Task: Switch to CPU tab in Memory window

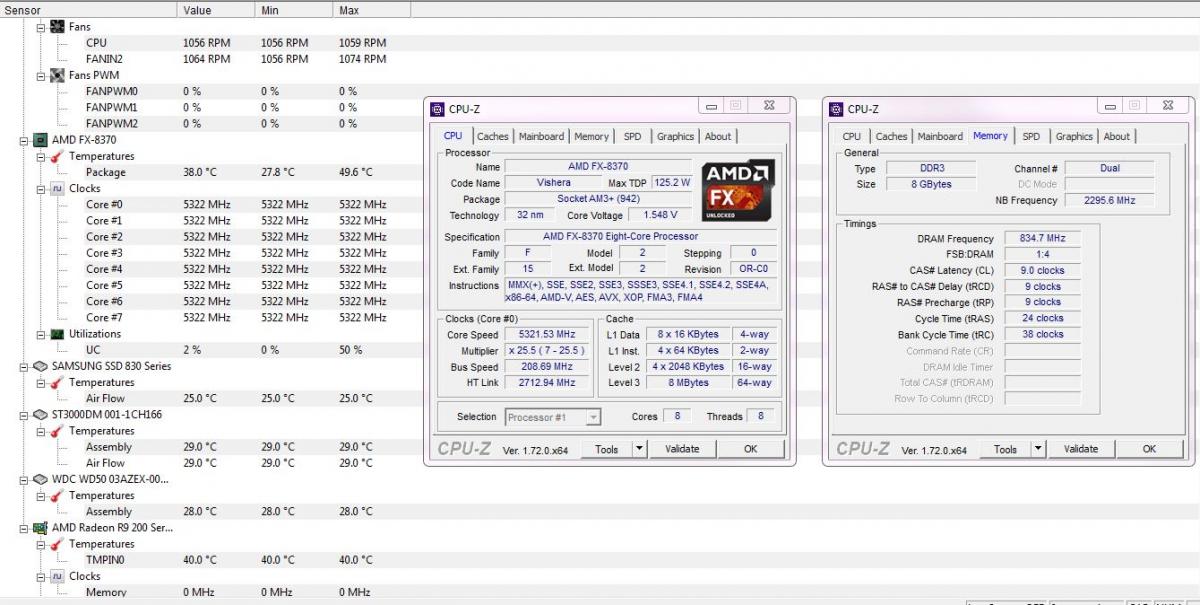Action: pos(851,136)
